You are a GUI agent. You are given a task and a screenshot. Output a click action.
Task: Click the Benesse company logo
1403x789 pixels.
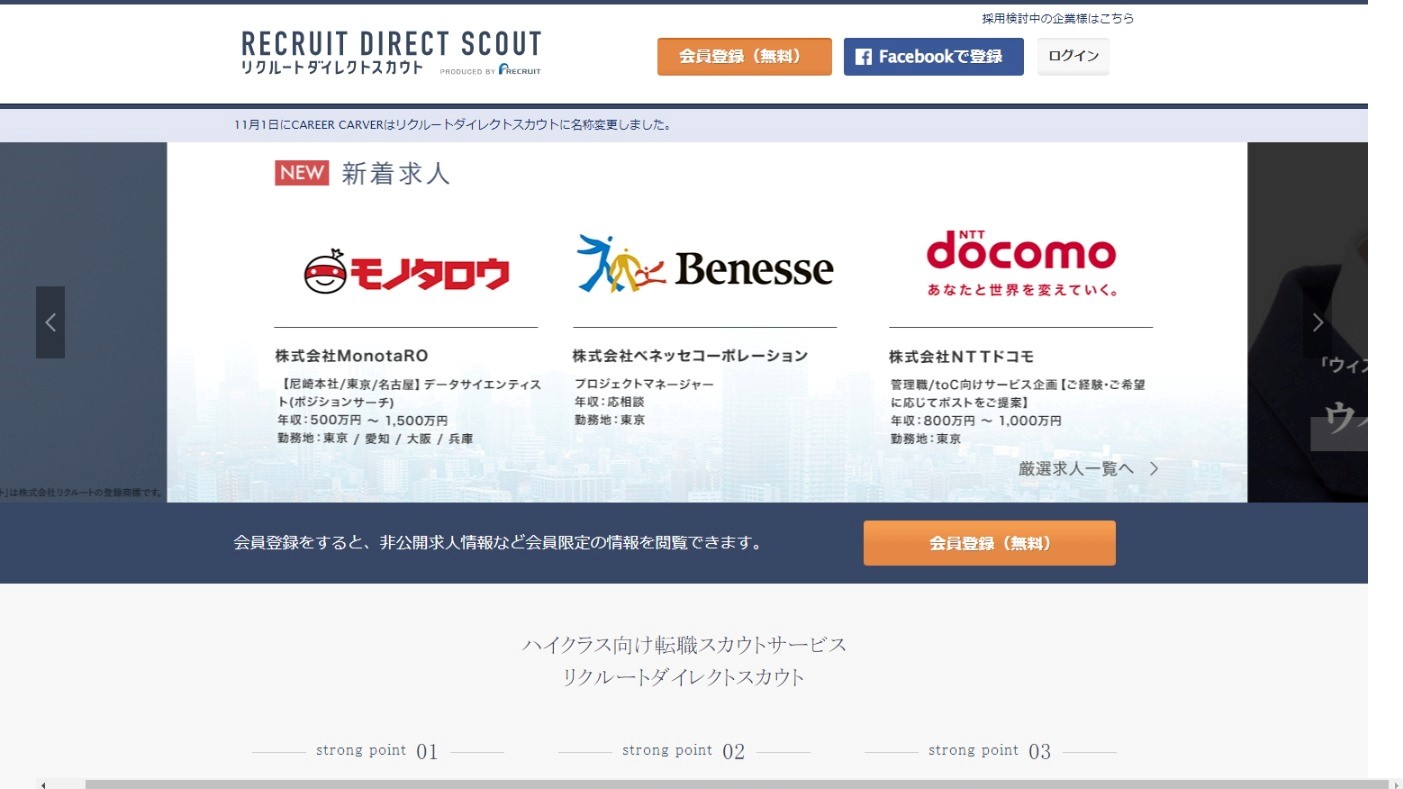[x=705, y=265]
